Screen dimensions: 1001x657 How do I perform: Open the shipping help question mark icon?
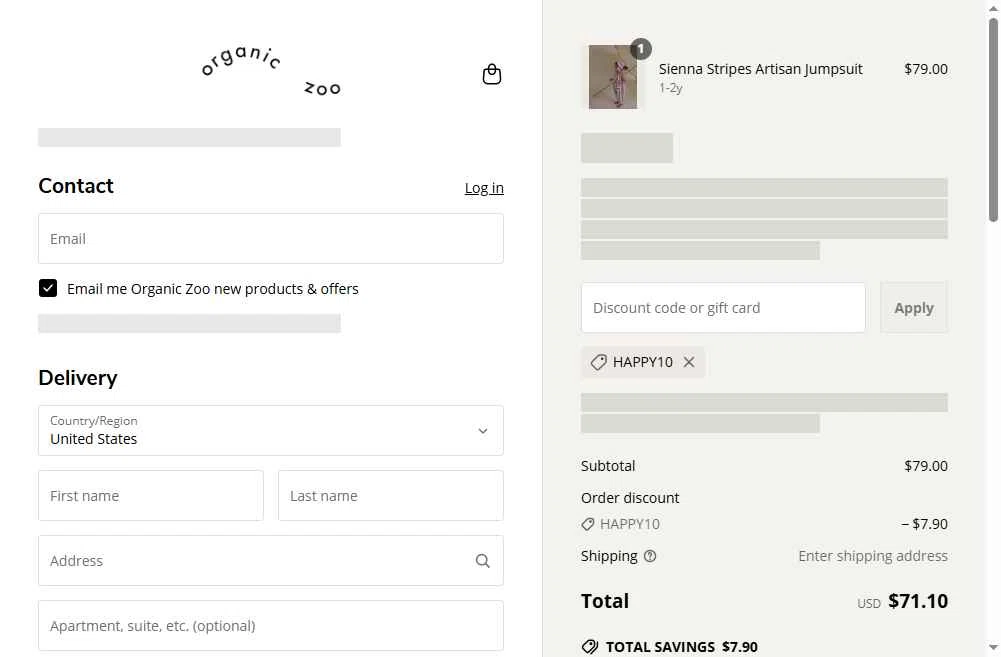point(650,556)
